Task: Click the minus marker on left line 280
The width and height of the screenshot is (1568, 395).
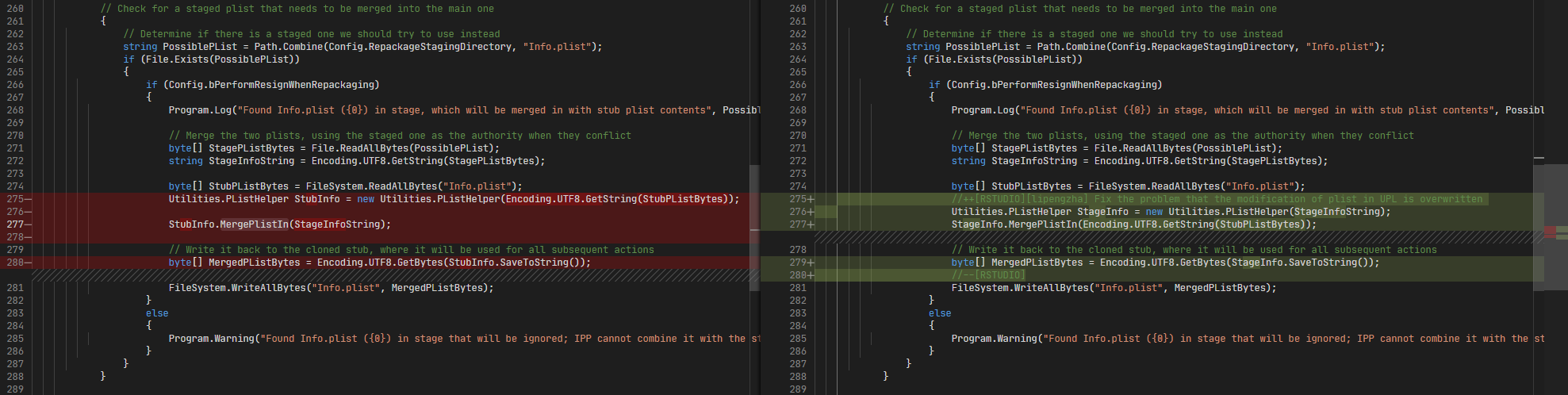Action: click(x=29, y=263)
